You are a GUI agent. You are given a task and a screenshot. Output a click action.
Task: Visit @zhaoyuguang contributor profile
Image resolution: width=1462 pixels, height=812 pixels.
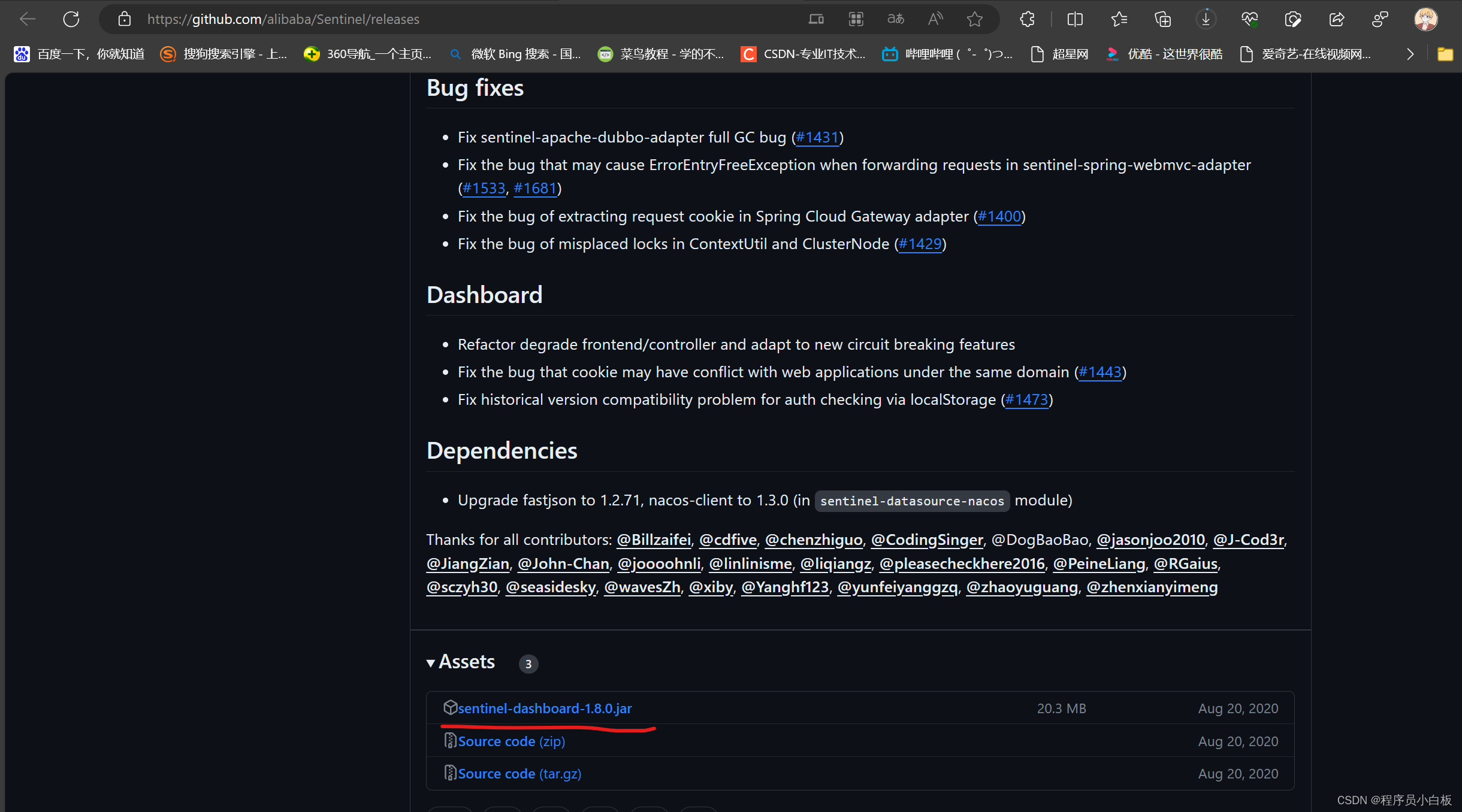pyautogui.click(x=1022, y=587)
